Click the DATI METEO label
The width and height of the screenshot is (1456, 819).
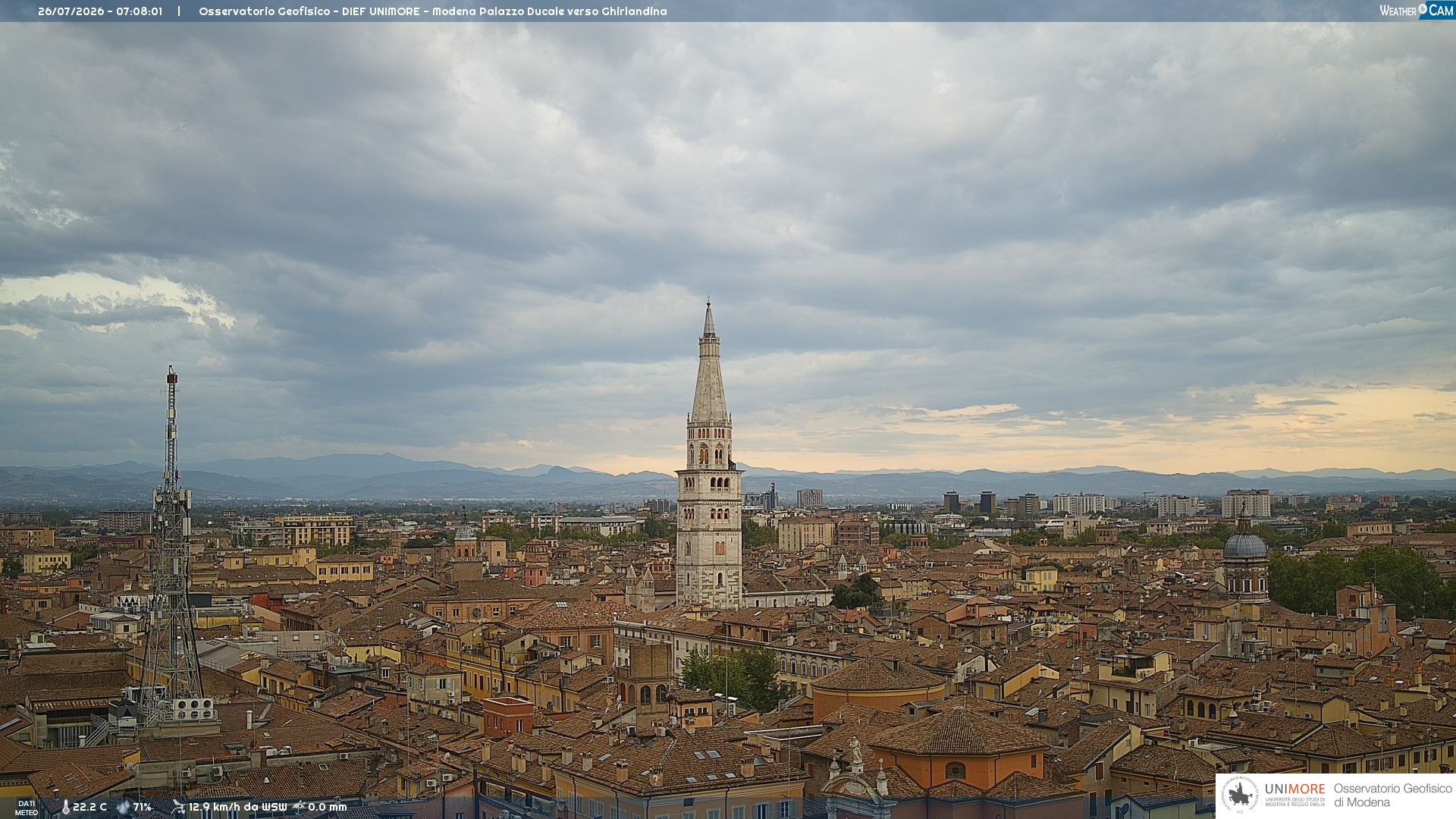point(27,808)
